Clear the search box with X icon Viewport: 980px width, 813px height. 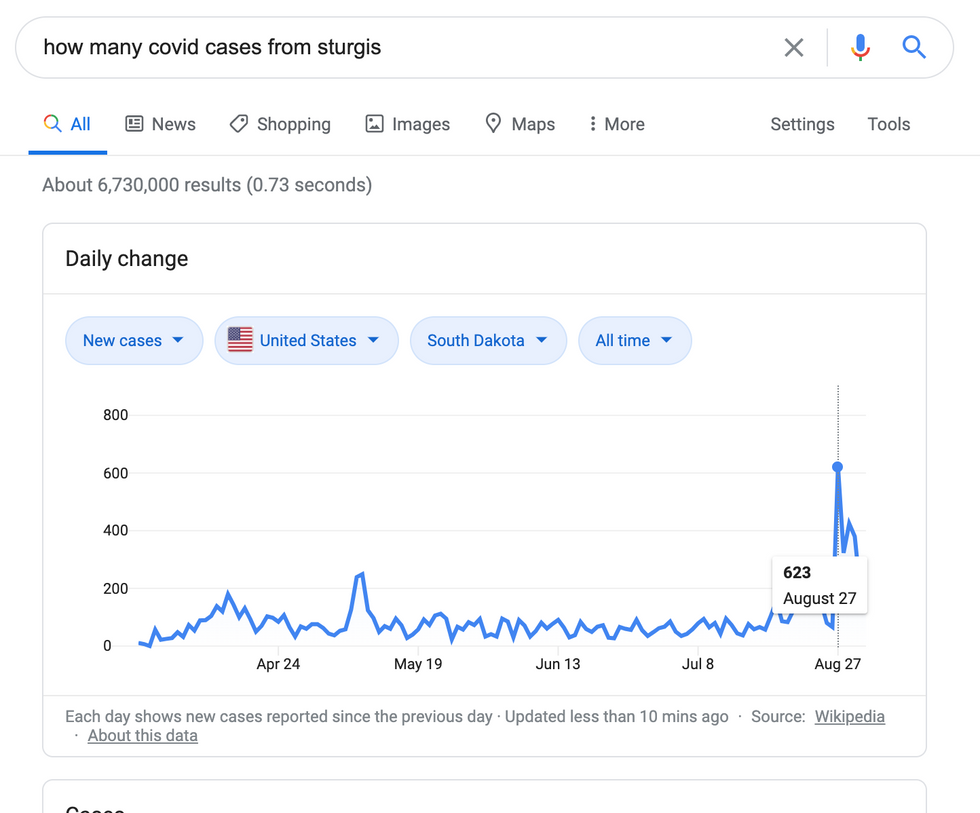pos(794,47)
